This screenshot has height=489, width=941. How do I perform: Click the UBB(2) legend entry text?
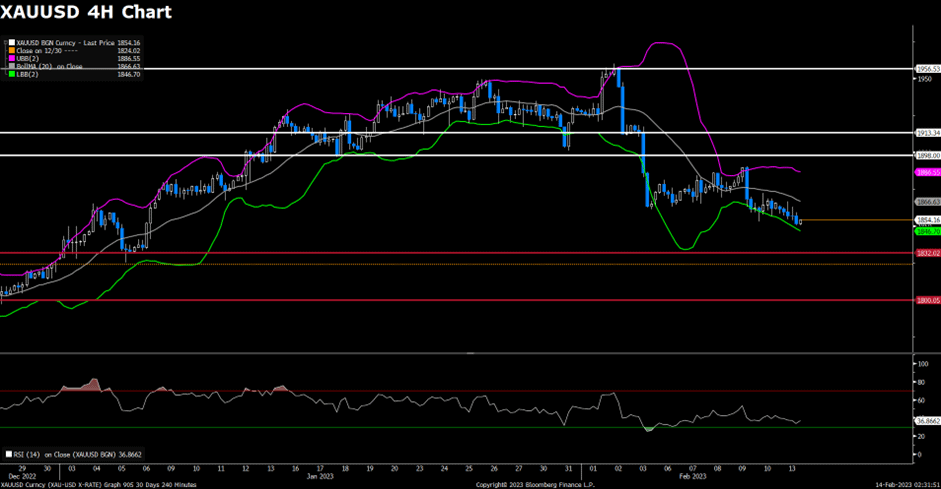(27, 58)
